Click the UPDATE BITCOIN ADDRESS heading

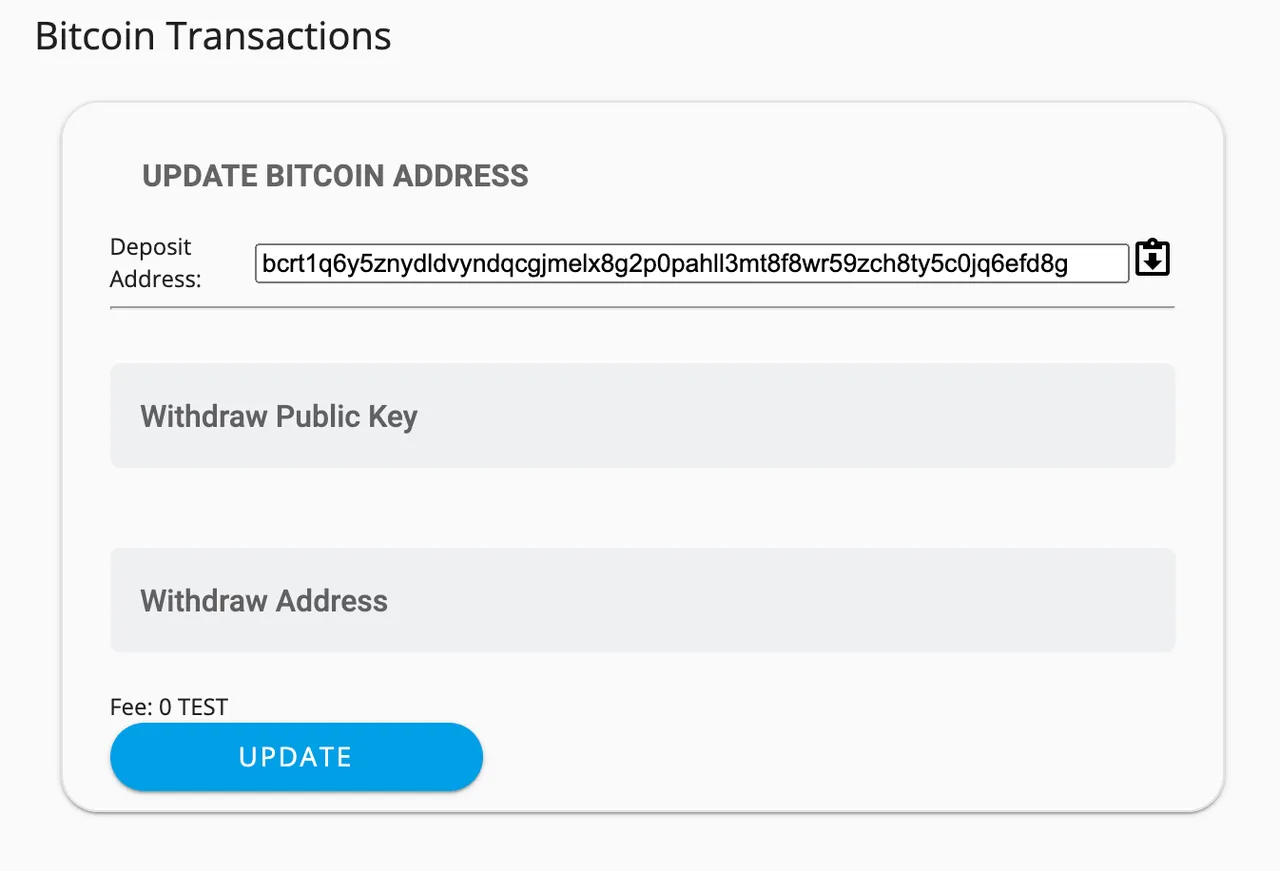[335, 176]
